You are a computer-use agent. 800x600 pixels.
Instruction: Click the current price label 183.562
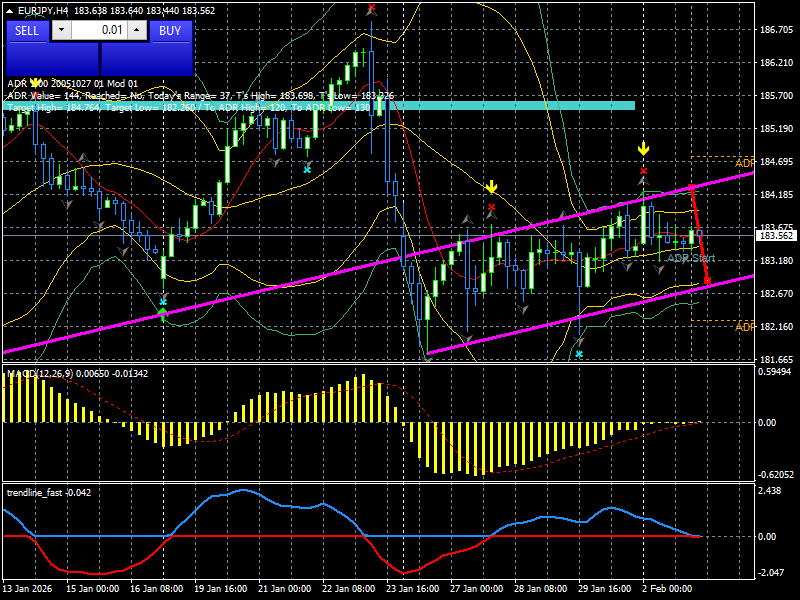pos(777,236)
